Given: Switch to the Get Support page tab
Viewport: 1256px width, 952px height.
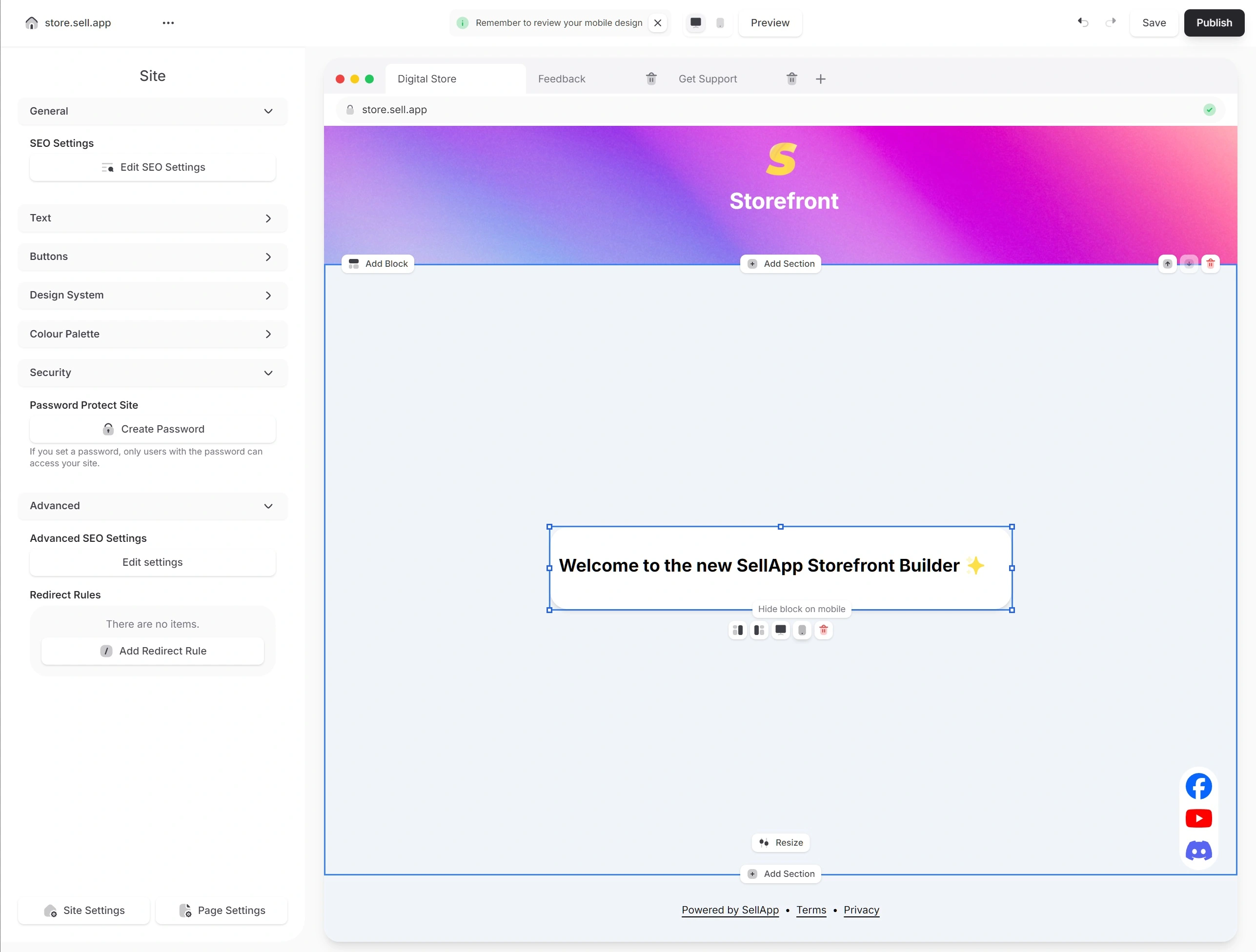Looking at the screenshot, I should [x=708, y=79].
